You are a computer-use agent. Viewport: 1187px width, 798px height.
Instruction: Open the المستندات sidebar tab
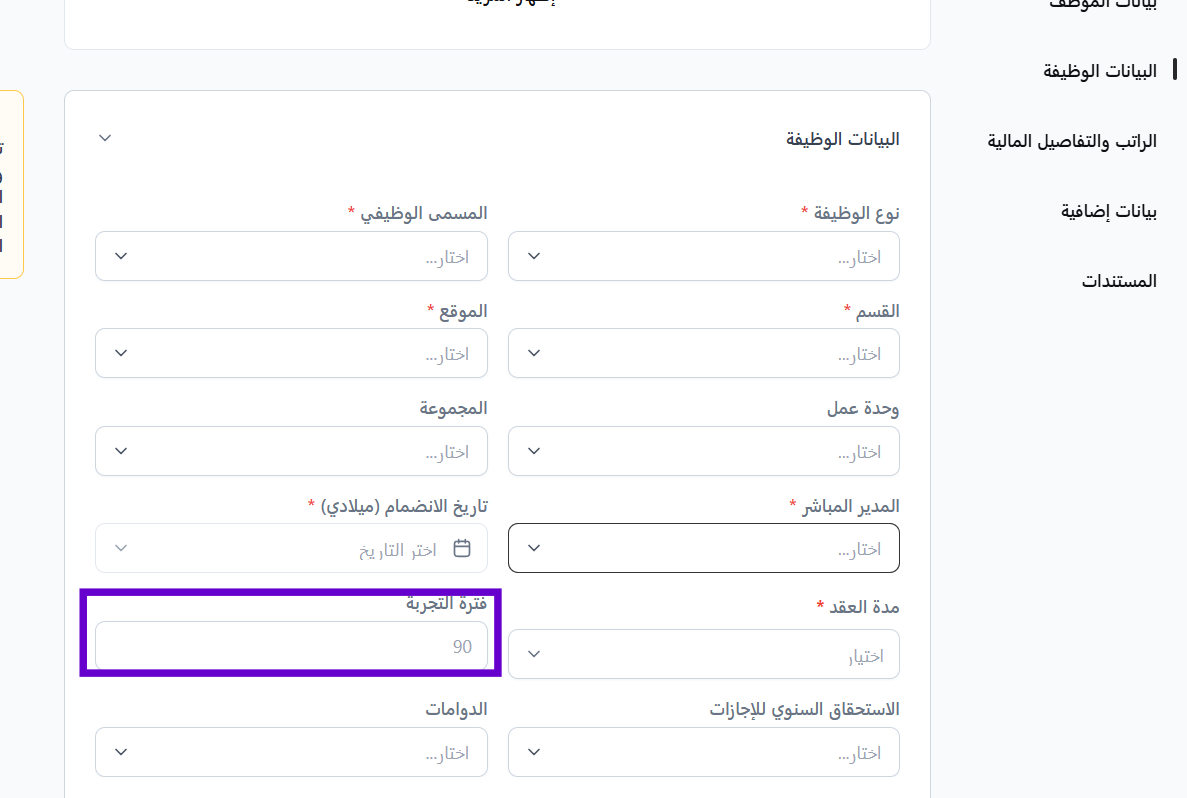tap(1118, 281)
